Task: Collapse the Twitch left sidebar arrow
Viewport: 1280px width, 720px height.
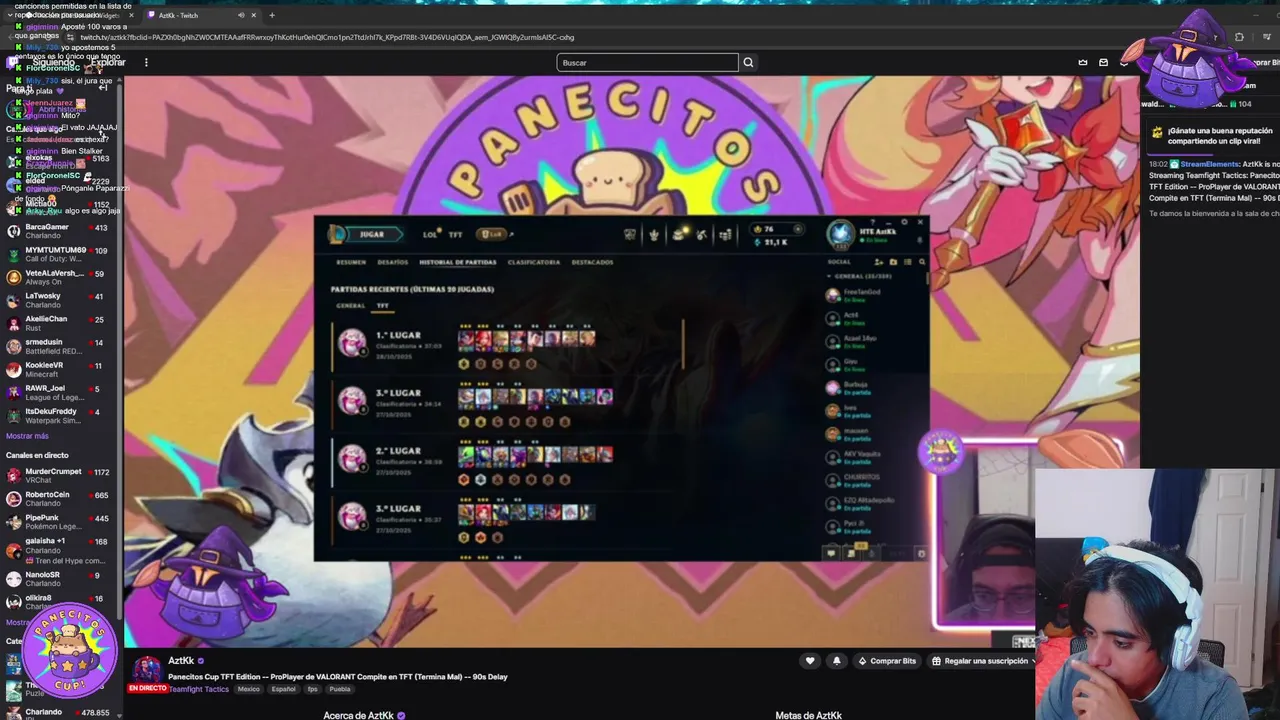Action: click(102, 88)
